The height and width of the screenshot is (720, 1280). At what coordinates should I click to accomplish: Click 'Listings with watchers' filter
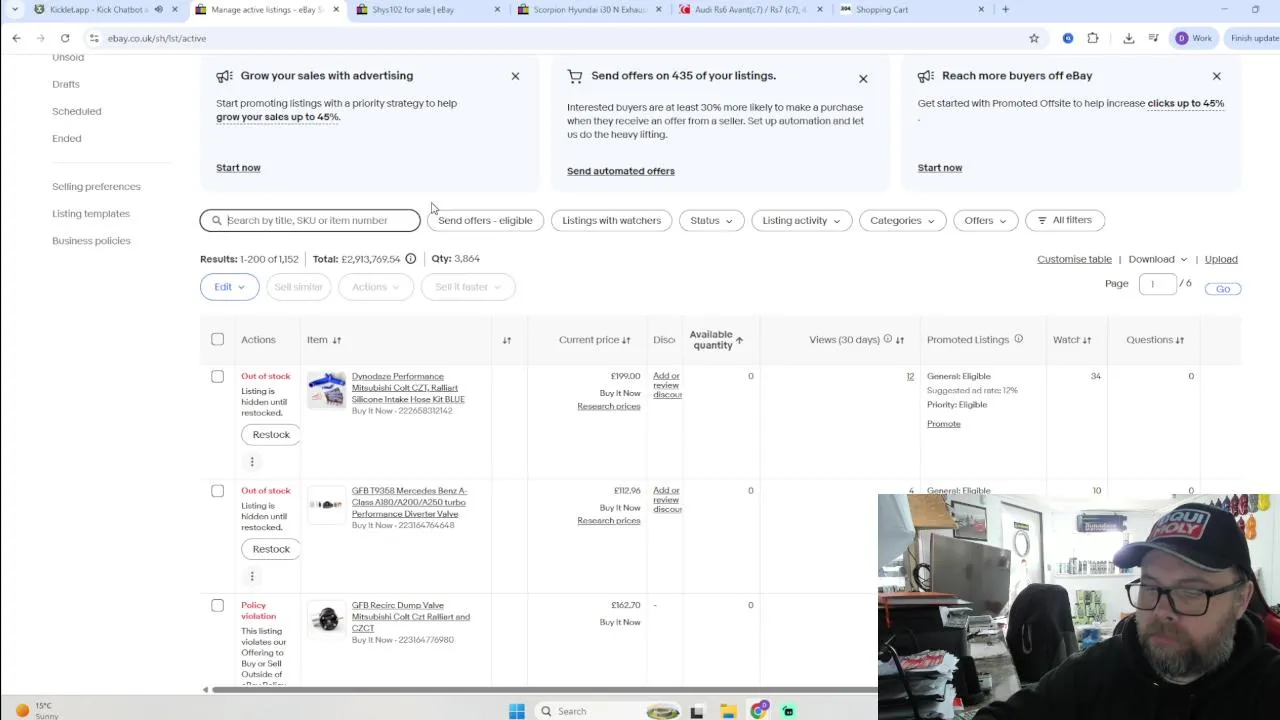click(611, 220)
